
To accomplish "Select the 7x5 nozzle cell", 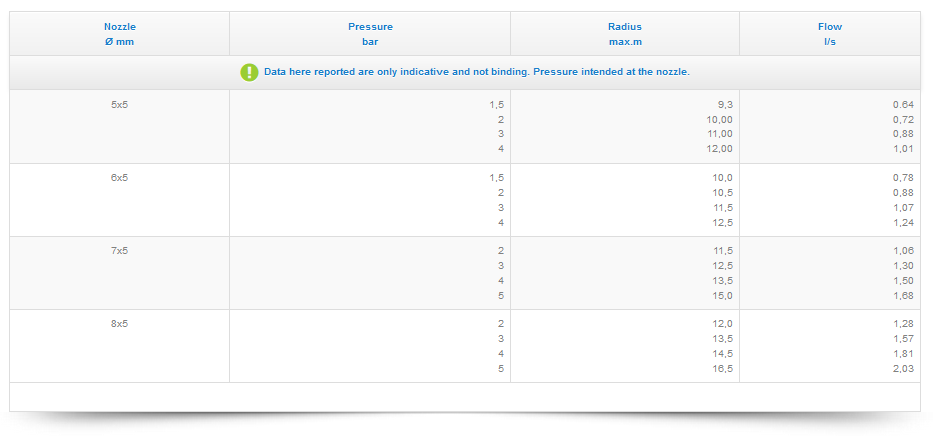I will coord(119,251).
